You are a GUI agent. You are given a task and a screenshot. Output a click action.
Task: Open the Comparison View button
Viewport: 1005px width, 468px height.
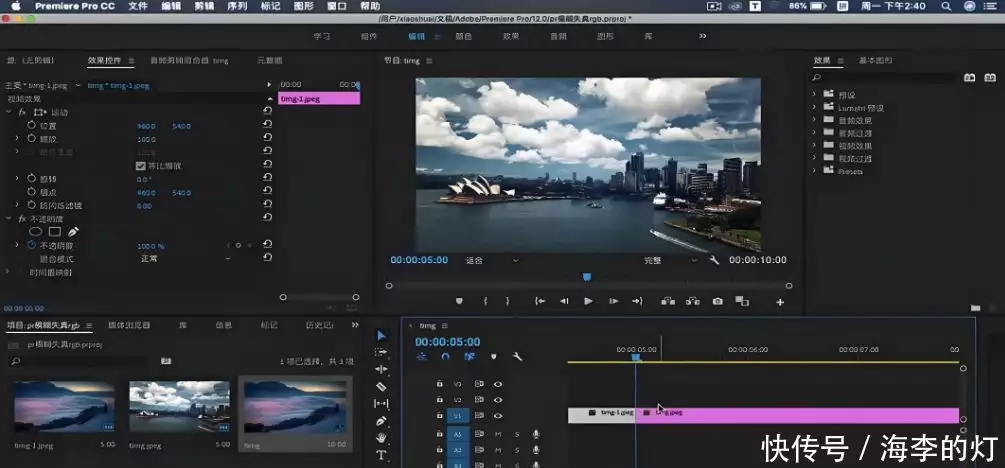(x=742, y=301)
